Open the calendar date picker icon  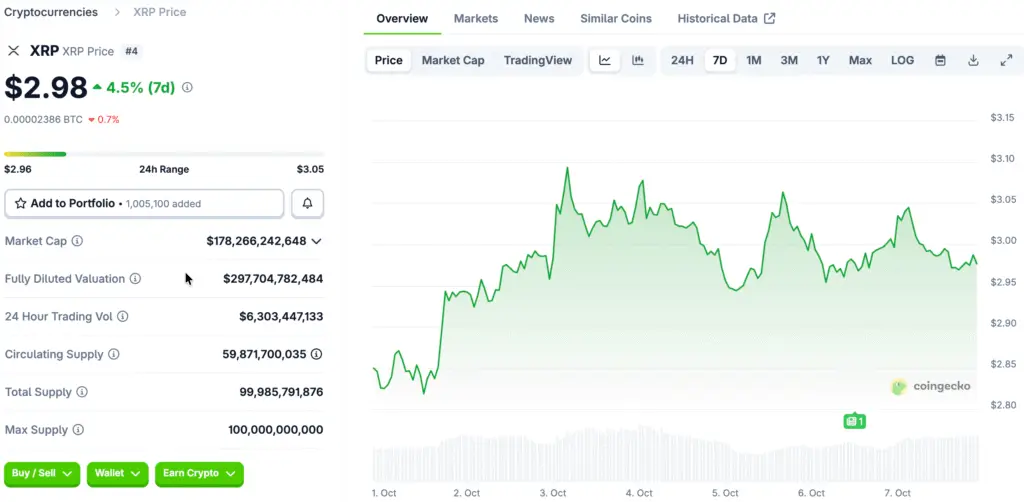click(940, 60)
